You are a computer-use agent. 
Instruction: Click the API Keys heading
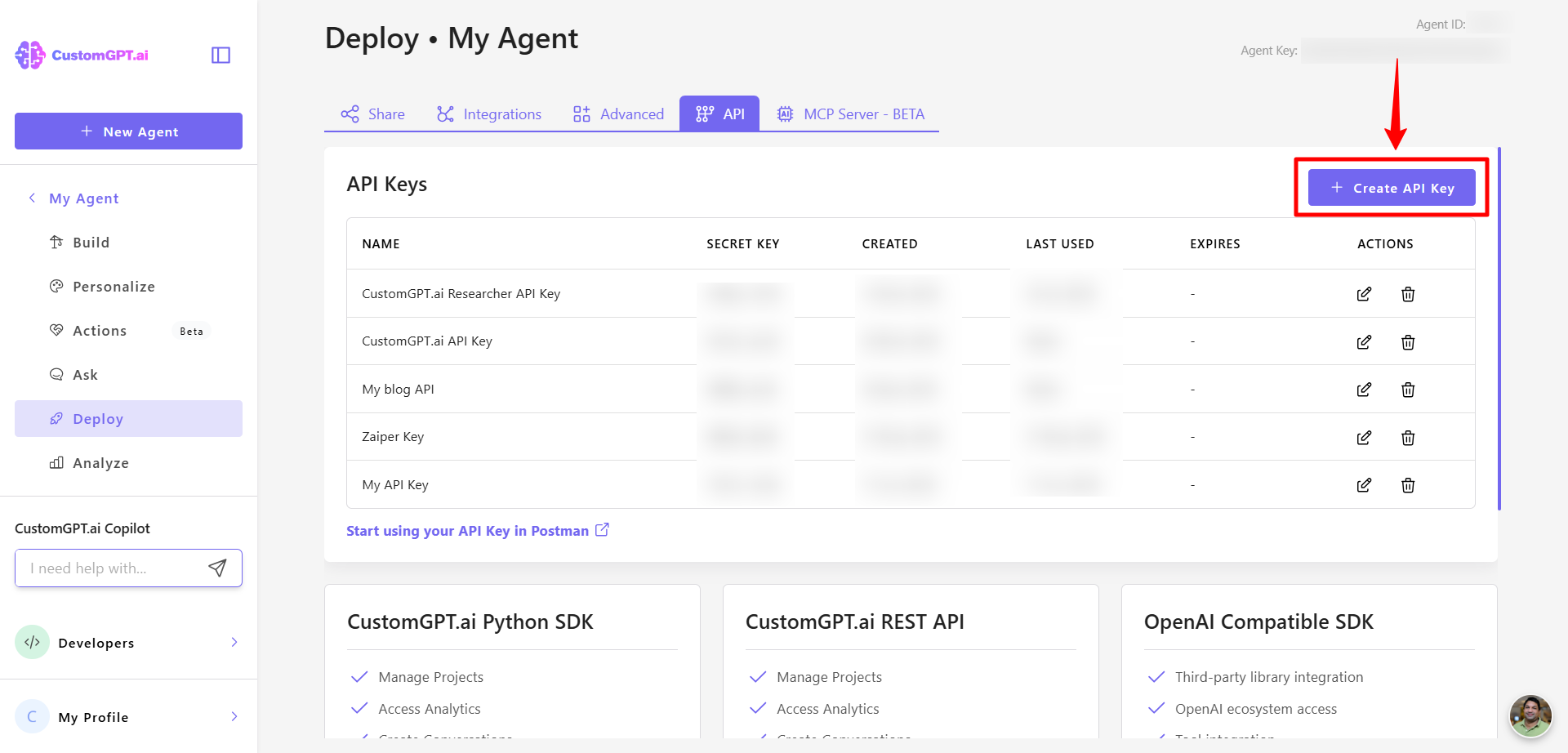click(x=386, y=185)
